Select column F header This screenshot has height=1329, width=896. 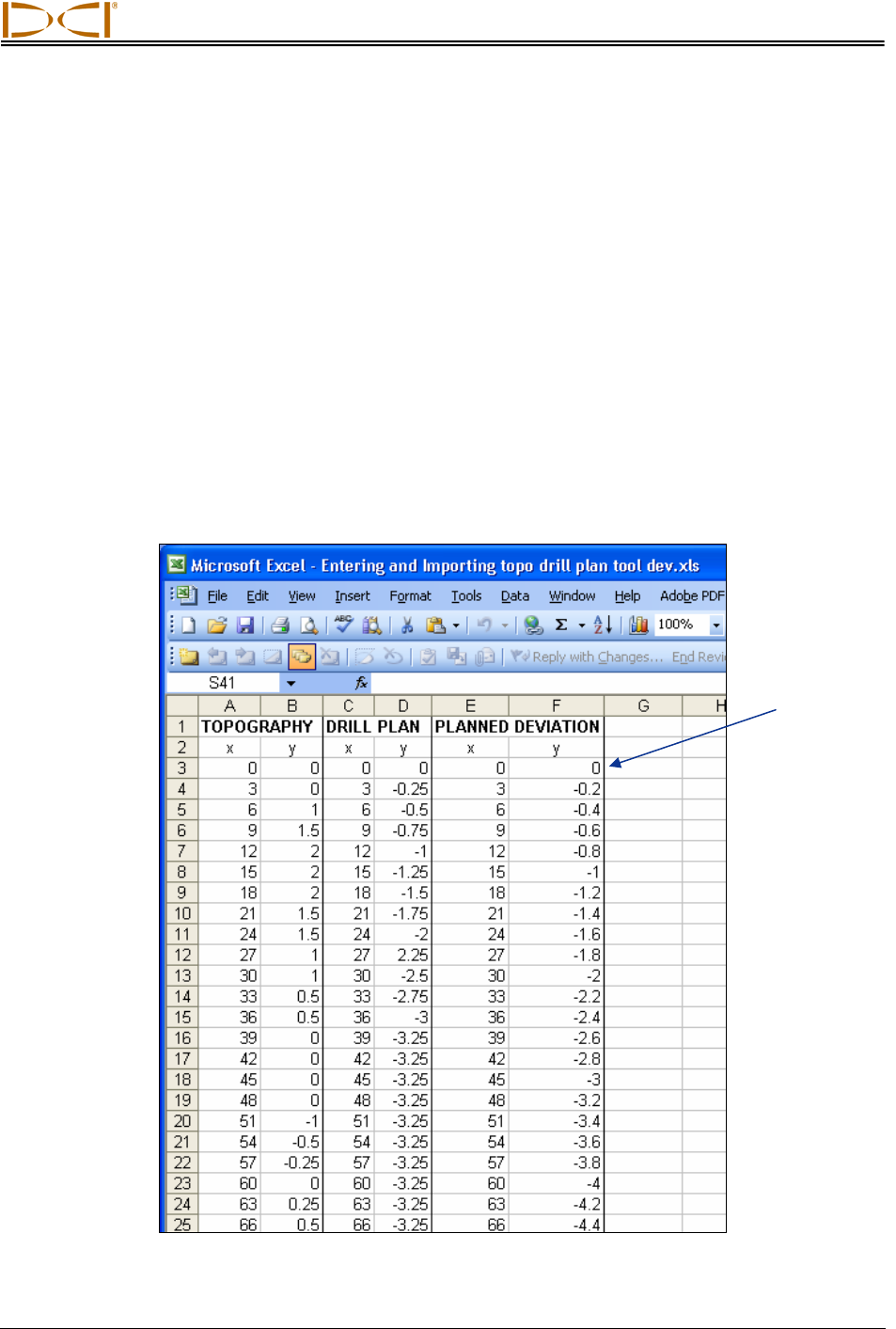pyautogui.click(x=557, y=705)
